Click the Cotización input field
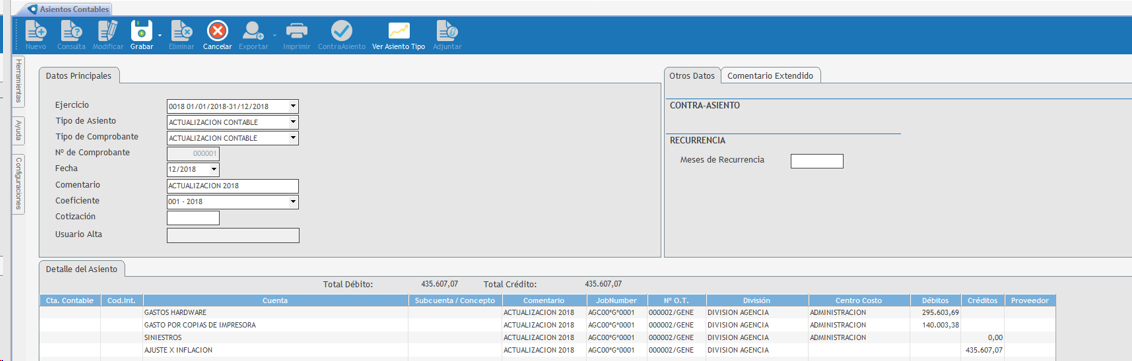The image size is (1132, 361). pos(193,218)
